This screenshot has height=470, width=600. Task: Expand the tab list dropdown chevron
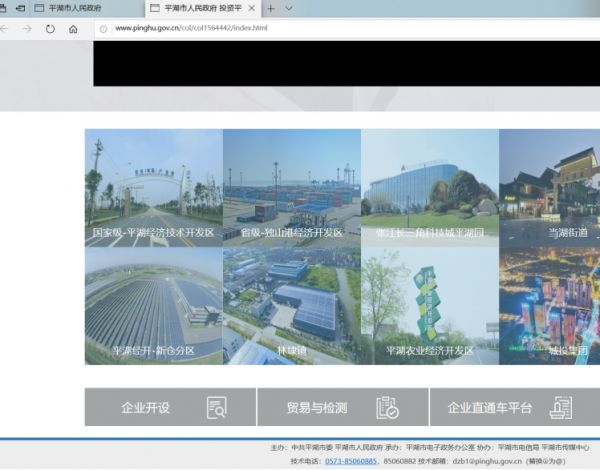(x=289, y=8)
